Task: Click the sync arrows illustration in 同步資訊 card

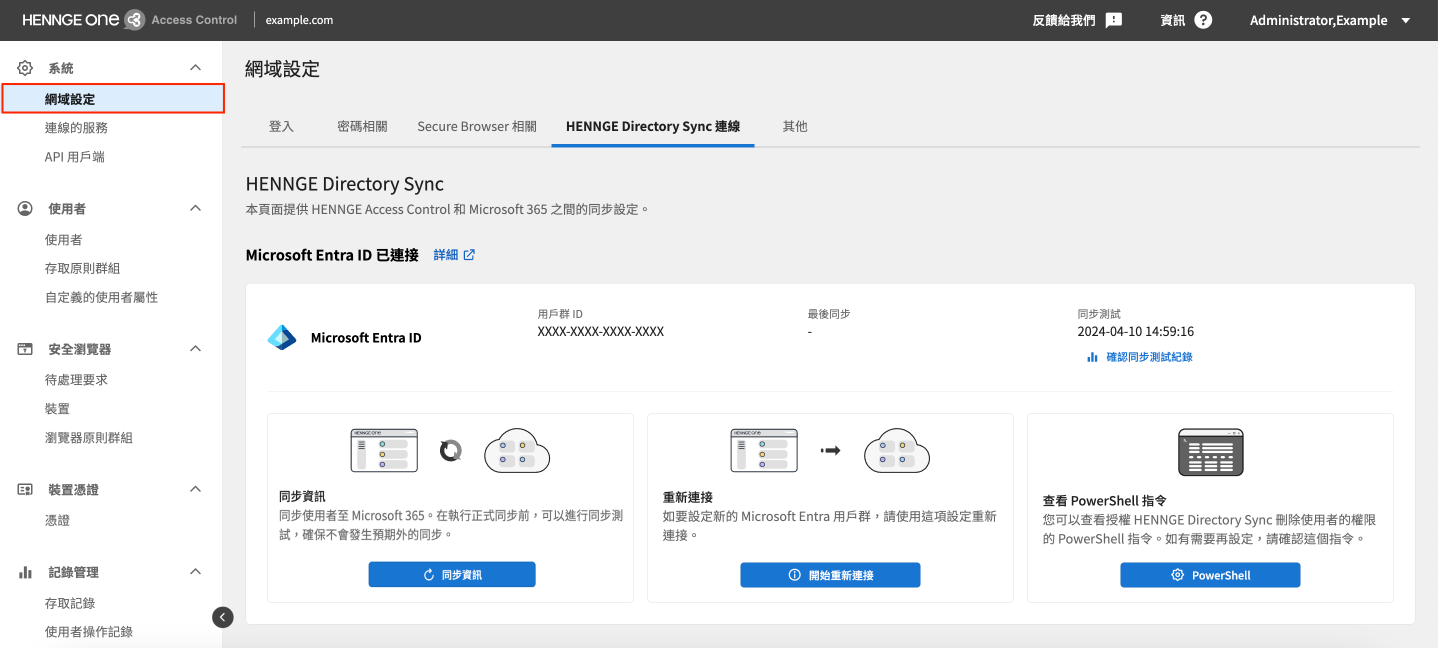Action: click(x=451, y=451)
